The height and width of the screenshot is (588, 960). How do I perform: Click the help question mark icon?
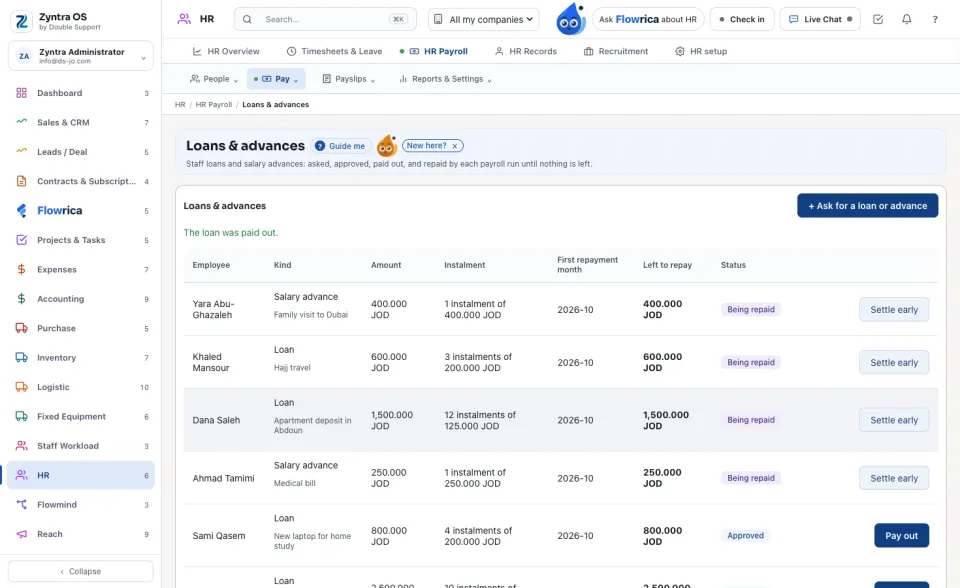pyautogui.click(x=935, y=19)
